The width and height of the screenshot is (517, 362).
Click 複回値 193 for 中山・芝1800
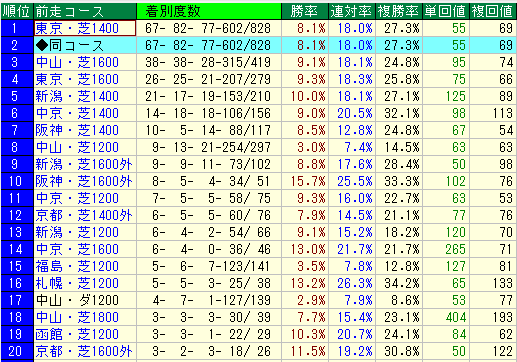click(503, 317)
